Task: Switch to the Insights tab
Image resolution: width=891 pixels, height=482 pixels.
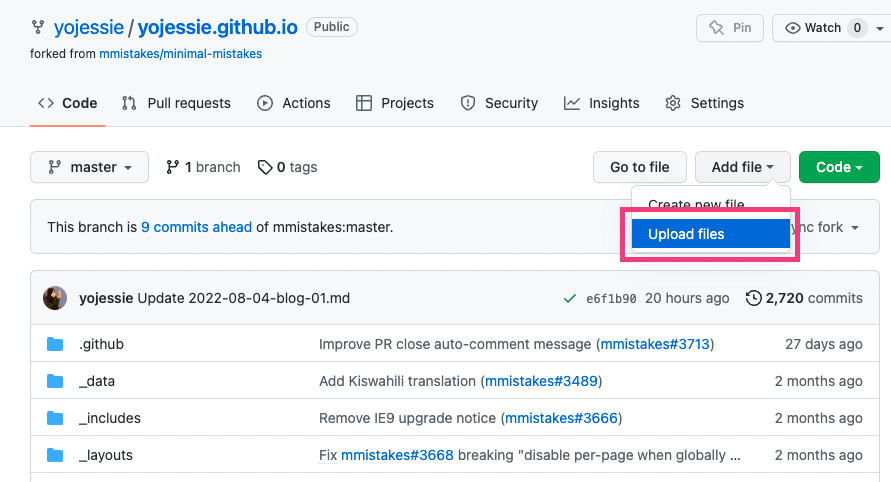Action: click(601, 103)
